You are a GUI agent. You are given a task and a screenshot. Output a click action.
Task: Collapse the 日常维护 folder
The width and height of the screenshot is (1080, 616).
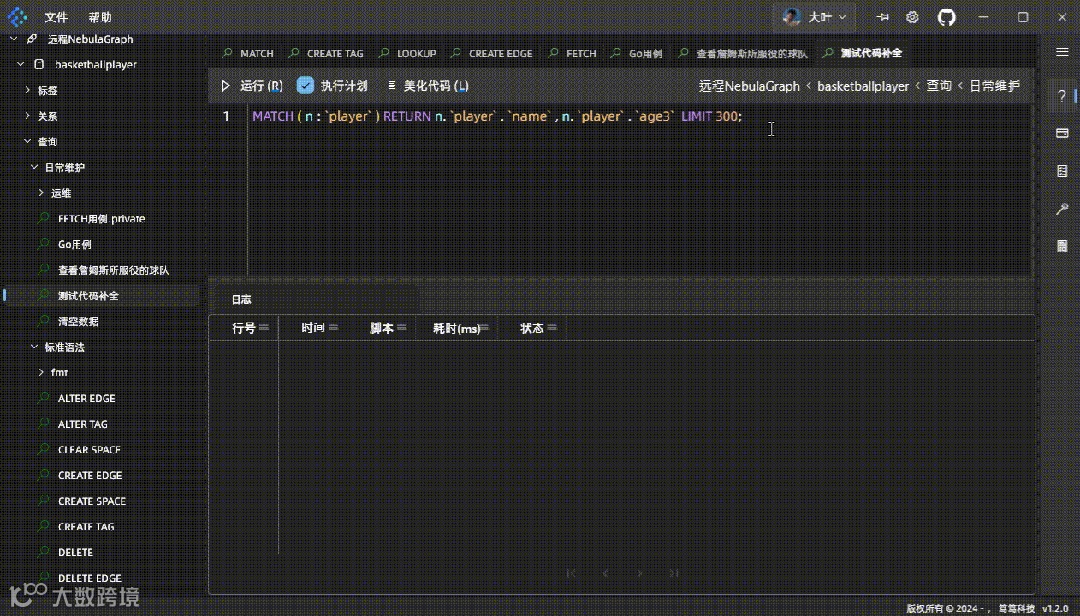(x=34, y=167)
